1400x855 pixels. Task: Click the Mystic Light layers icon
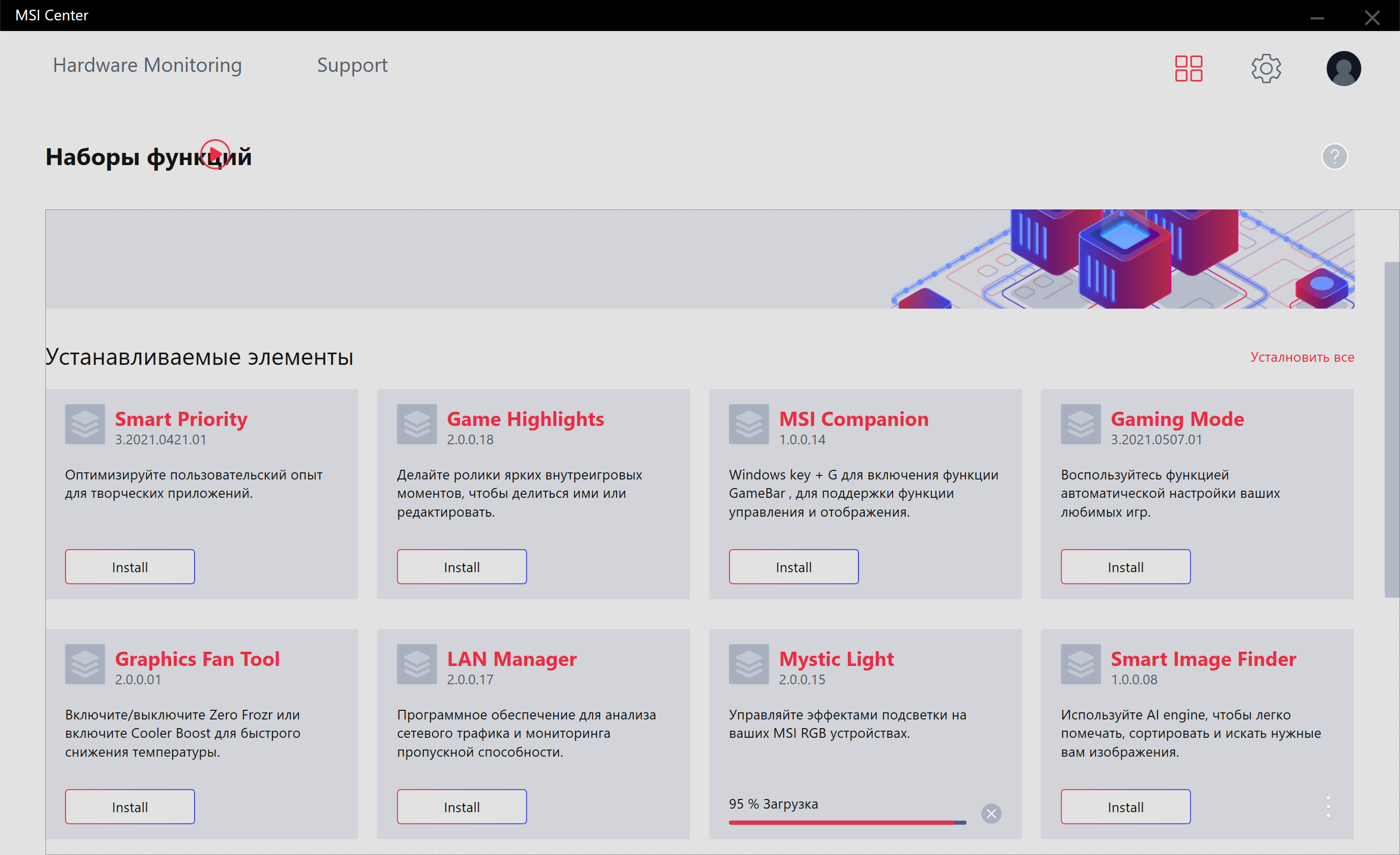pyautogui.click(x=748, y=663)
